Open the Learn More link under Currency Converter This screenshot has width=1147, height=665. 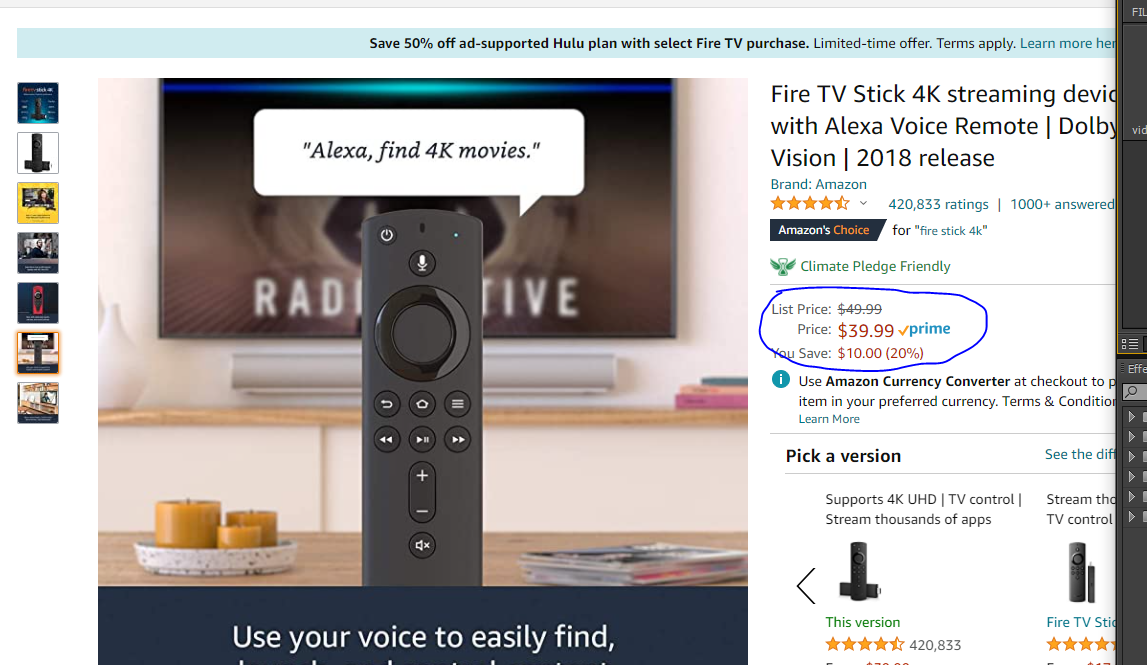[829, 419]
